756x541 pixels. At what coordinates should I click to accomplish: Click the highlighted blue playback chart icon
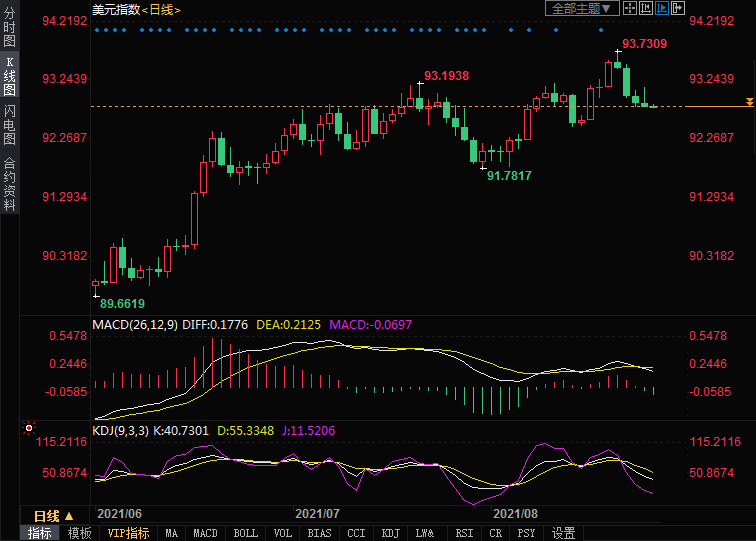(x=662, y=9)
